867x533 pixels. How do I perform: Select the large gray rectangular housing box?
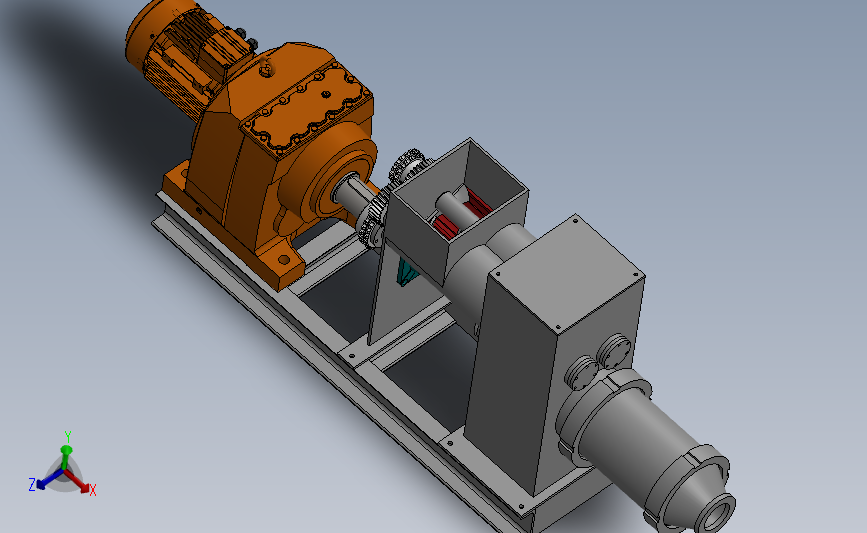[553, 354]
